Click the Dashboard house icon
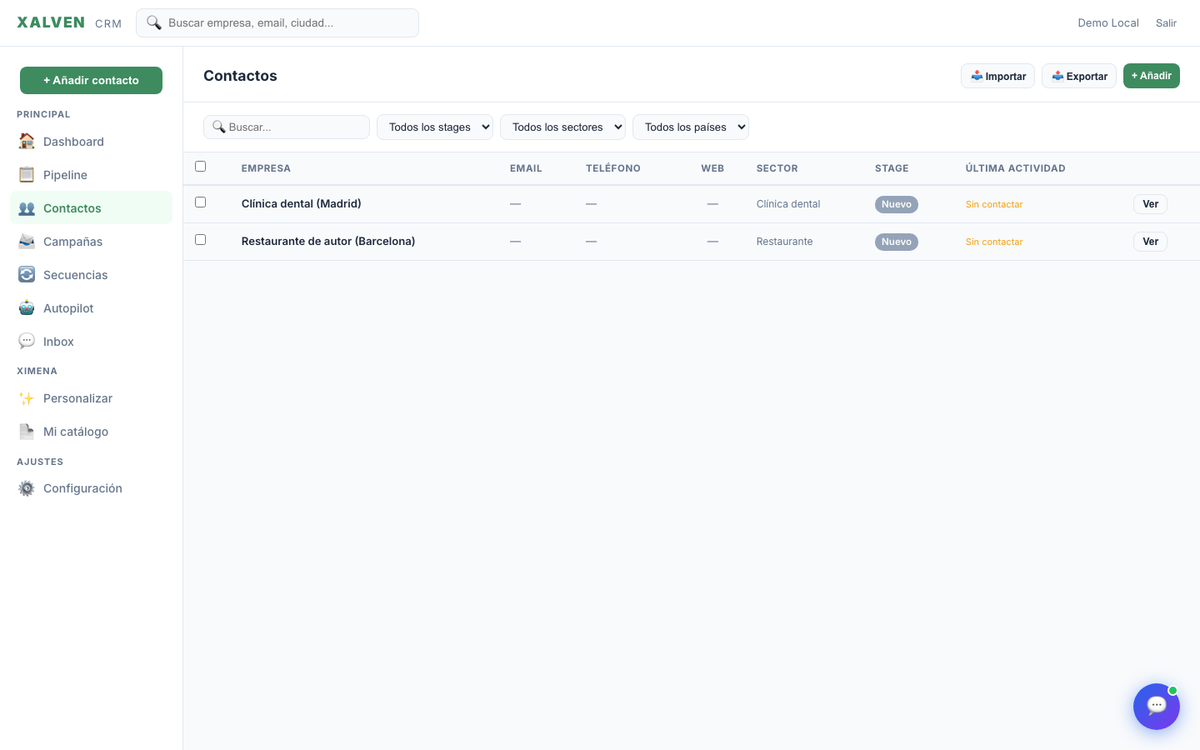Image resolution: width=1200 pixels, height=750 pixels. click(27, 142)
